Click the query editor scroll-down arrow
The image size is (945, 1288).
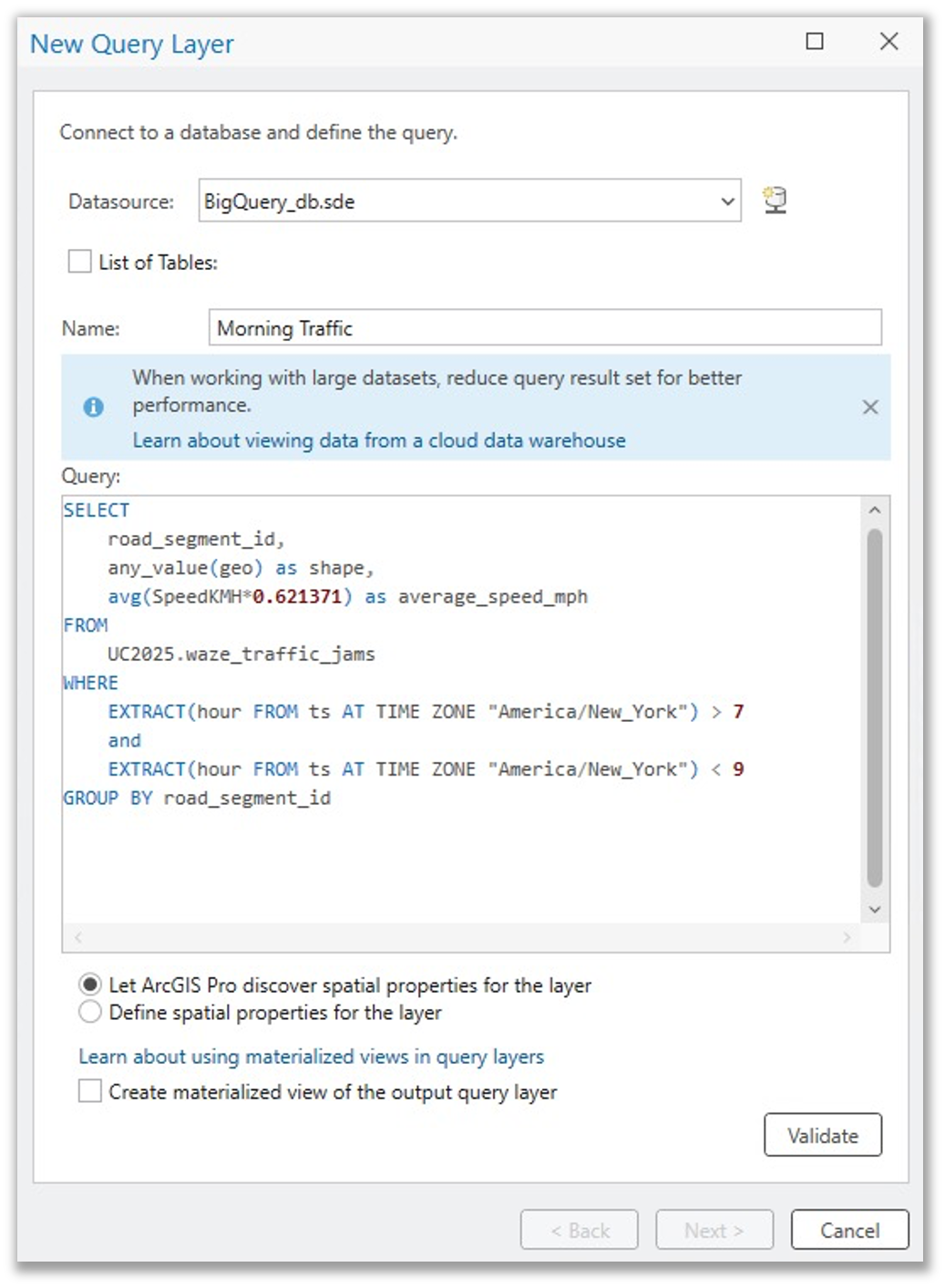(874, 909)
